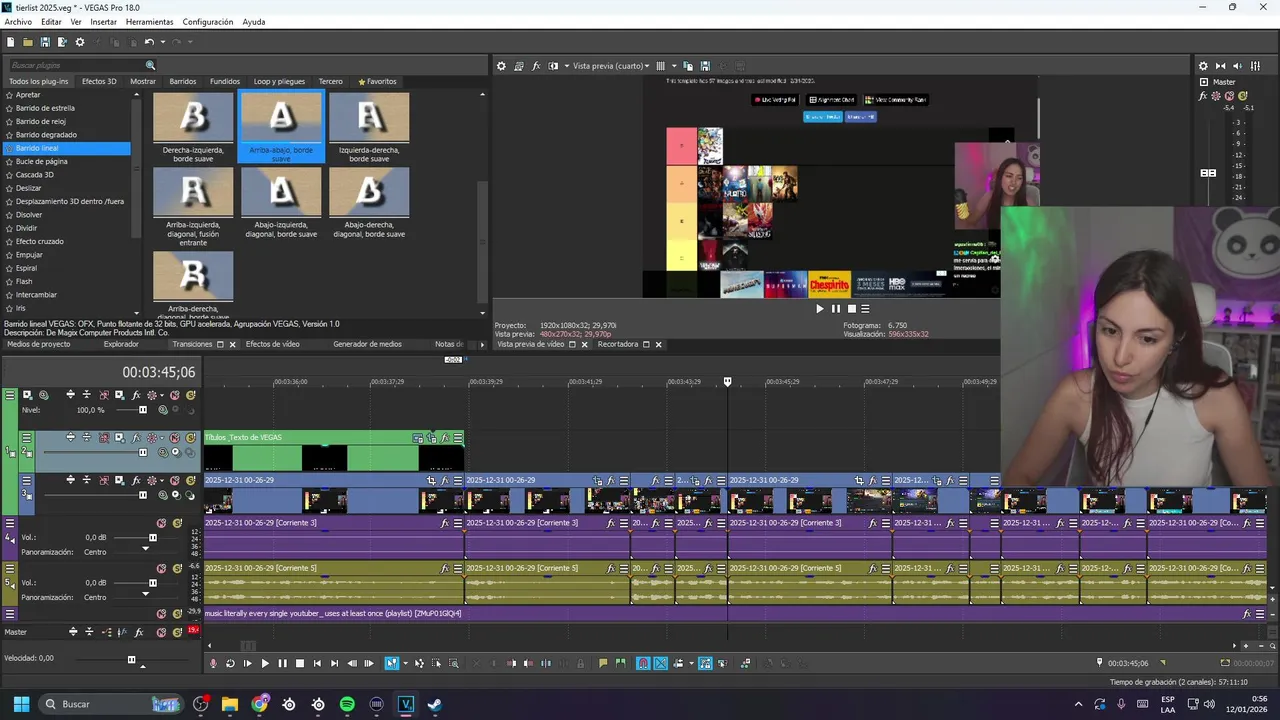
Task: Open Spotify from the Windows taskbar
Action: (x=347, y=704)
